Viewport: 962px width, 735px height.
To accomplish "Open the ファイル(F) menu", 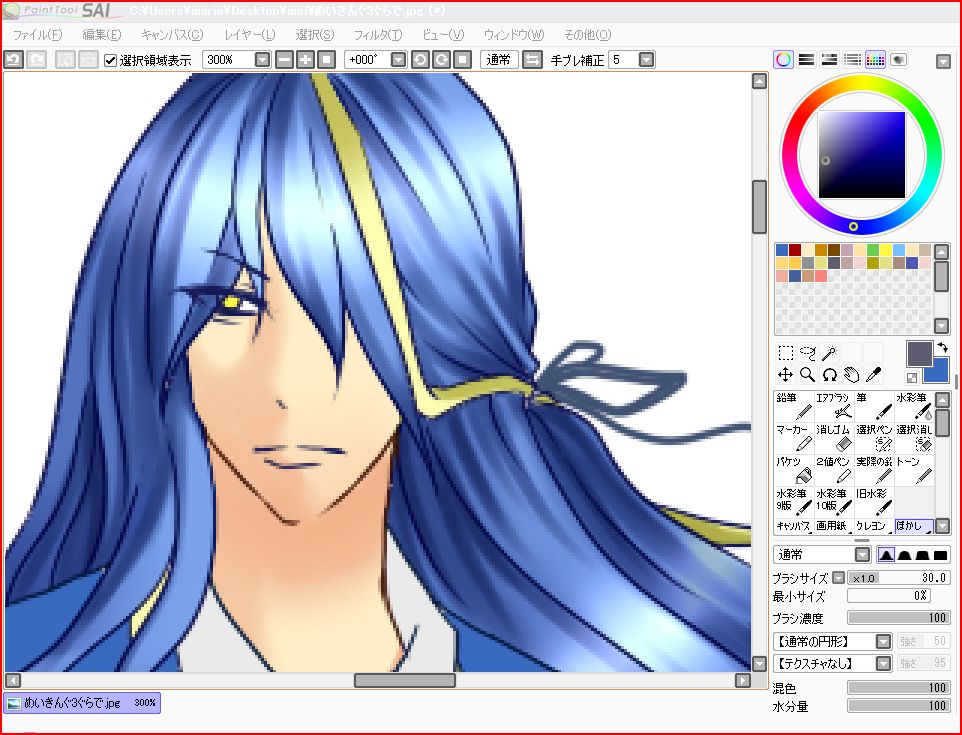I will click(37, 34).
